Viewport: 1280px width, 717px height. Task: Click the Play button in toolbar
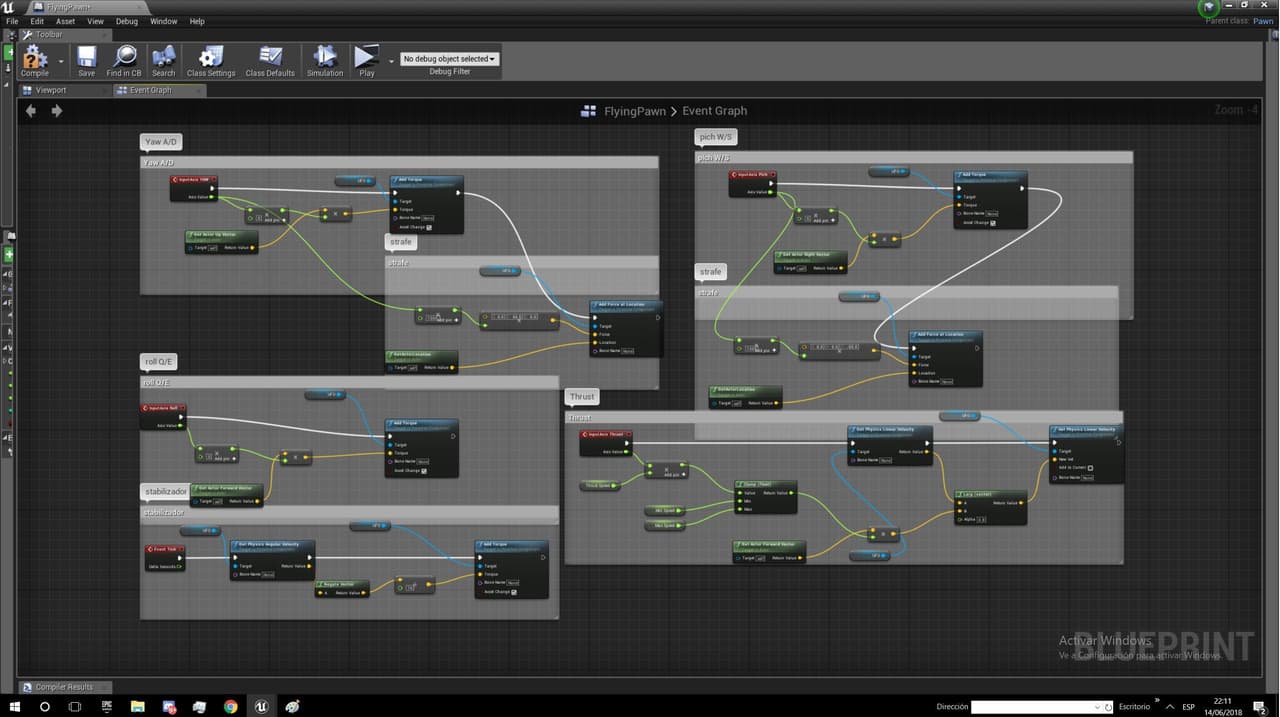[367, 61]
